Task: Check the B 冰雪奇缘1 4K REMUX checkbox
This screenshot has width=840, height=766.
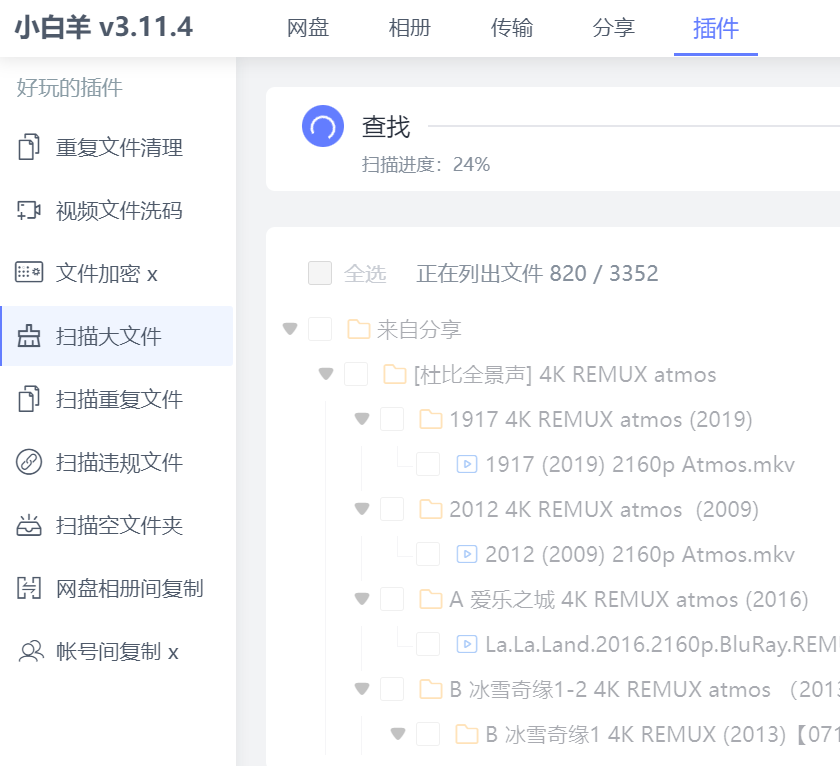Action: 428,734
